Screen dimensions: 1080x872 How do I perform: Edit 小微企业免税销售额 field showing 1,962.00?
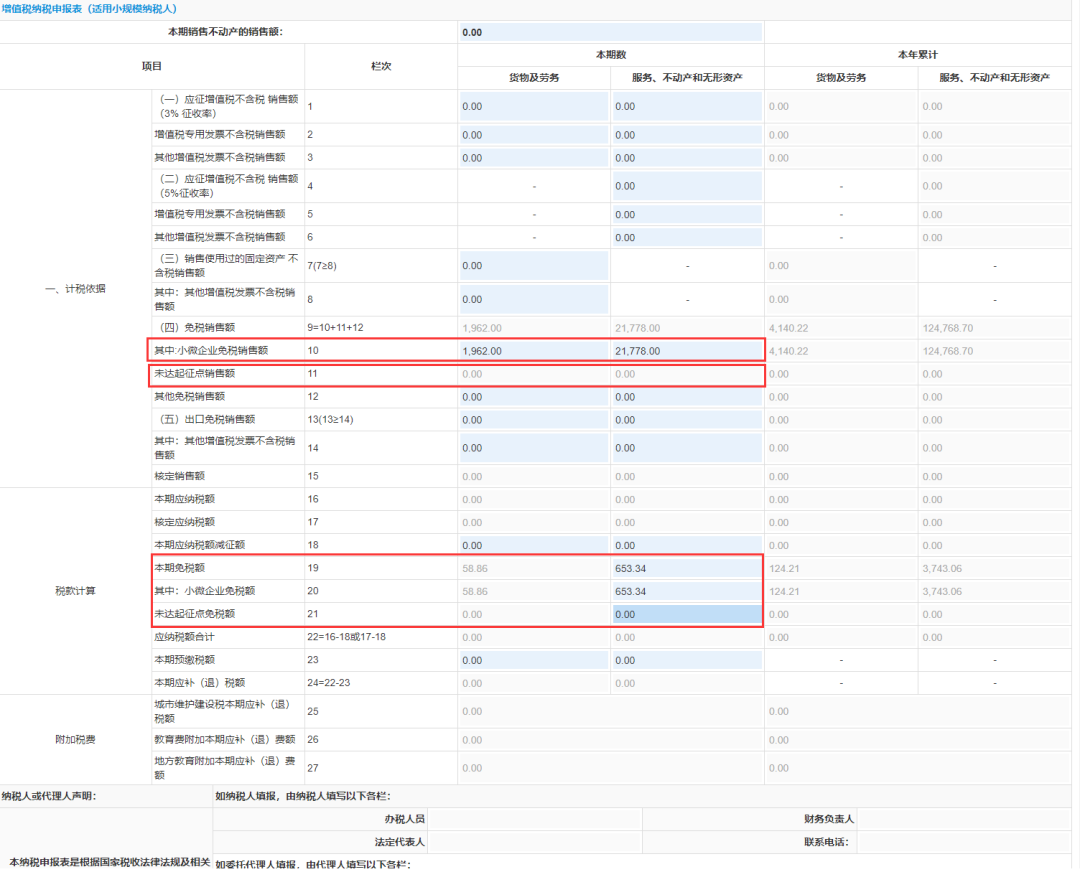[534, 351]
